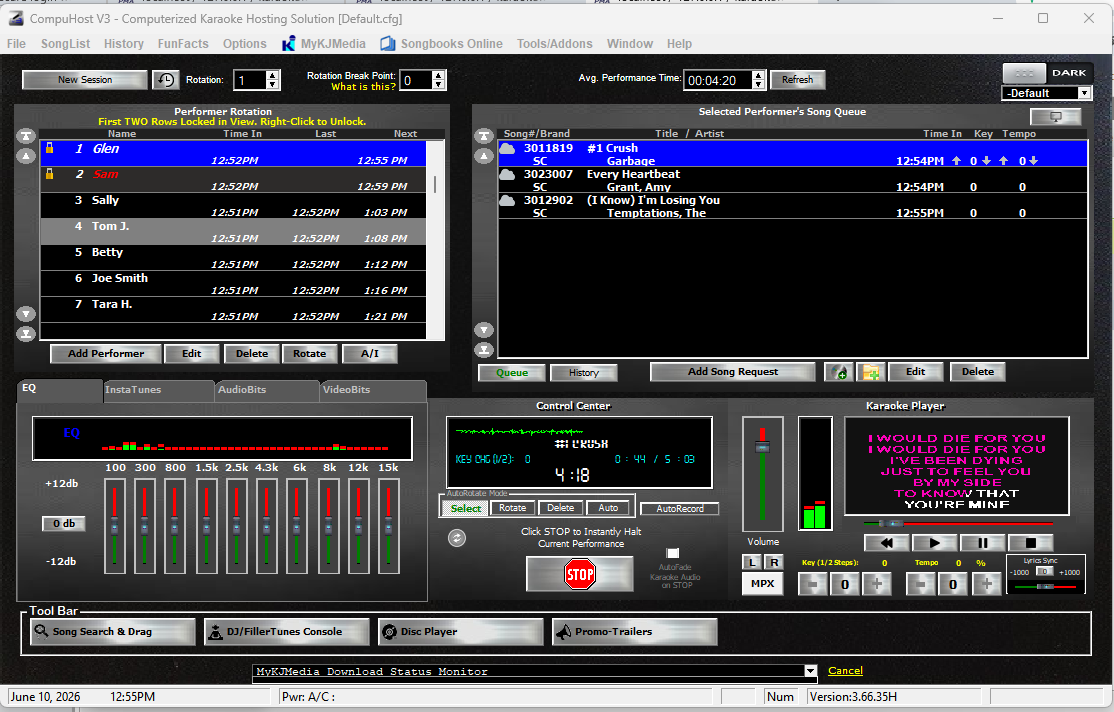Switch to the VideoBits tab

click(x=372, y=390)
